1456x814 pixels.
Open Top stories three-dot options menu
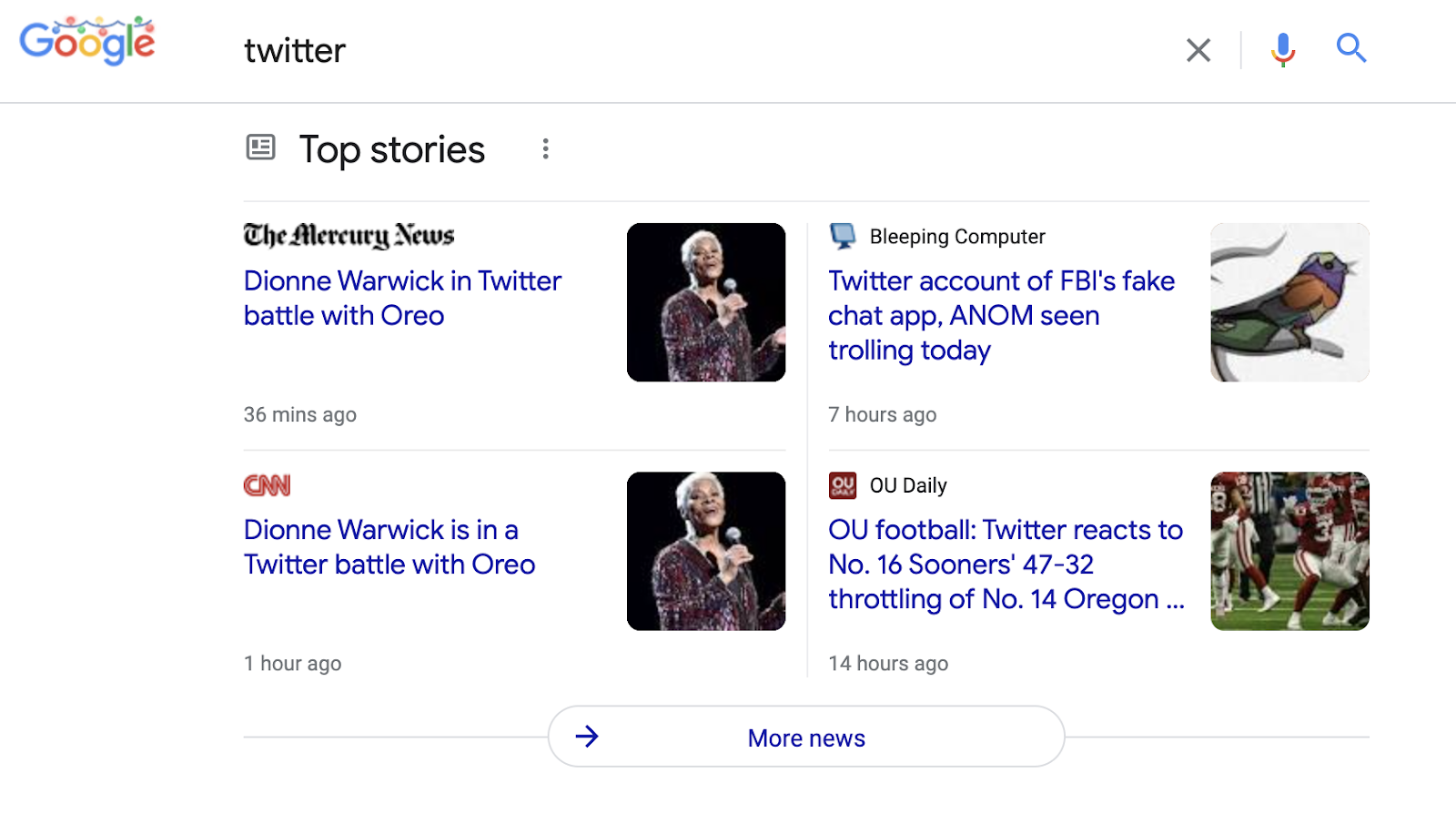click(545, 148)
